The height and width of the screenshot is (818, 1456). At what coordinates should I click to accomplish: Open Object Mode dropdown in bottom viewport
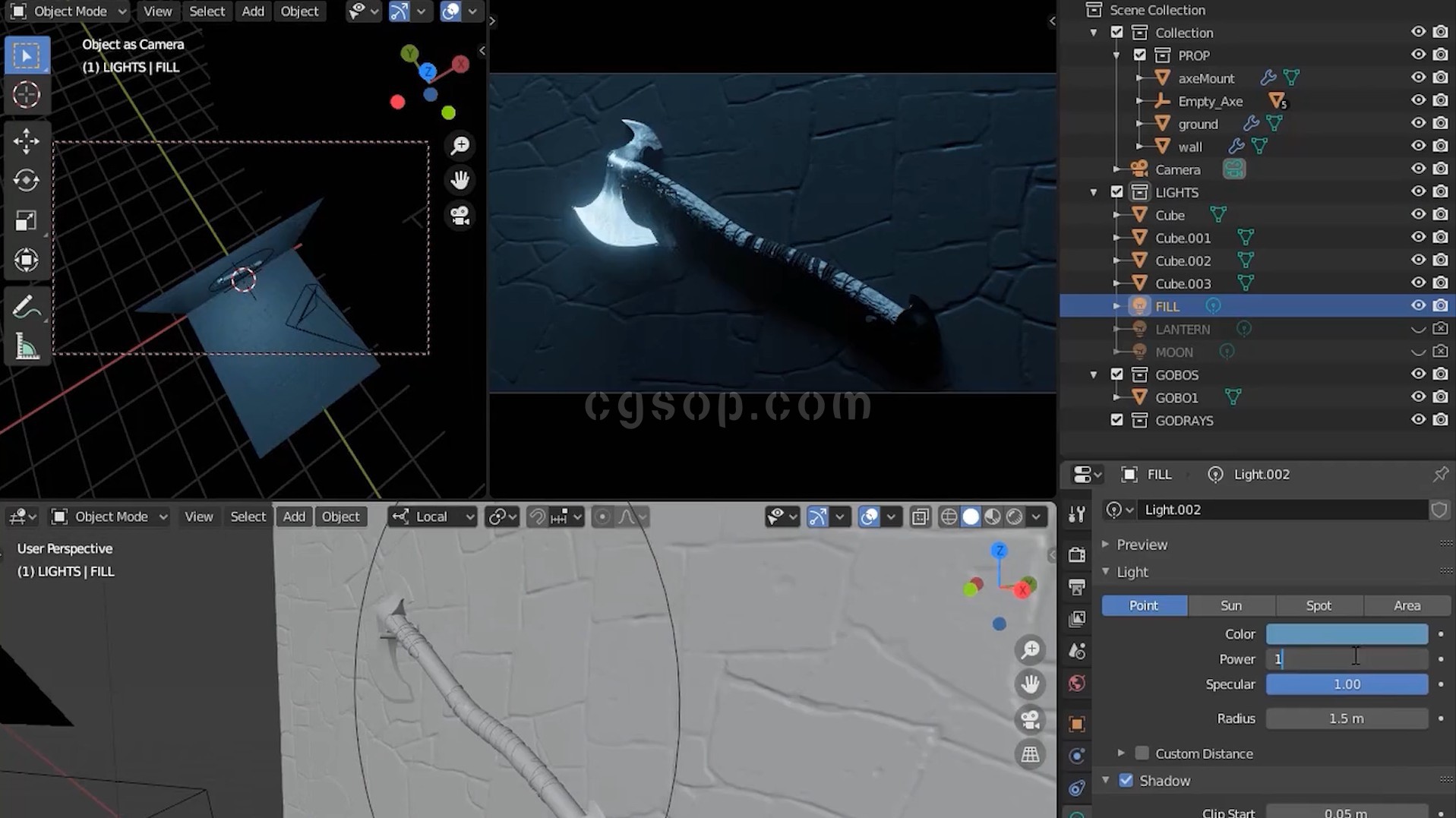pyautogui.click(x=109, y=517)
